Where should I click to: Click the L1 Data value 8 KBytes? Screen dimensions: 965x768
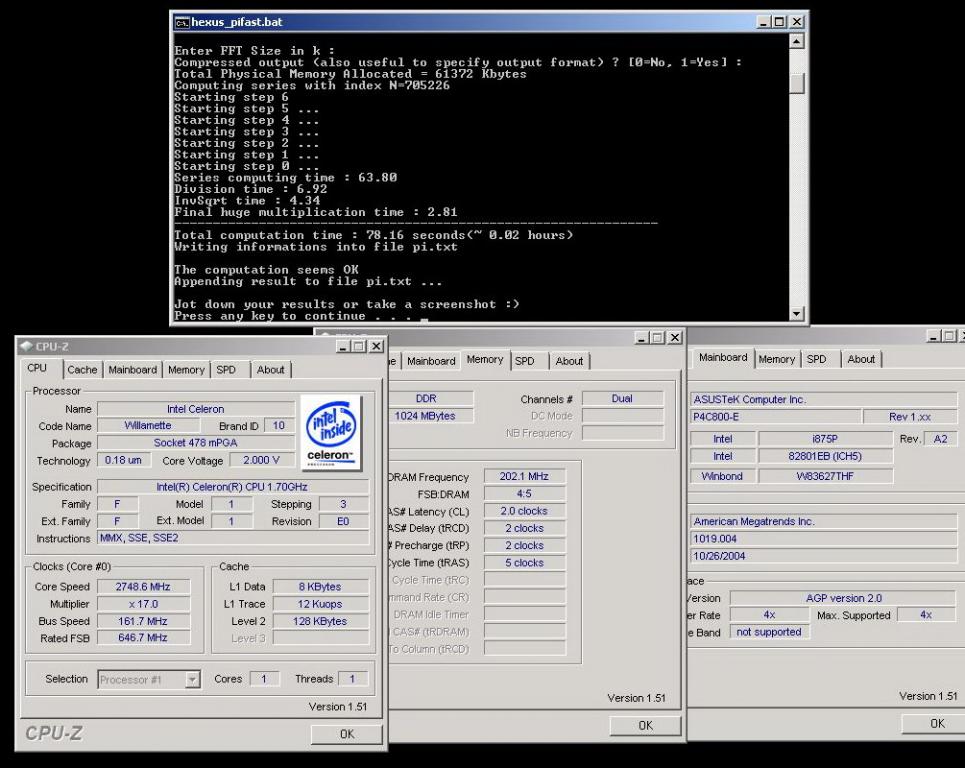point(320,587)
